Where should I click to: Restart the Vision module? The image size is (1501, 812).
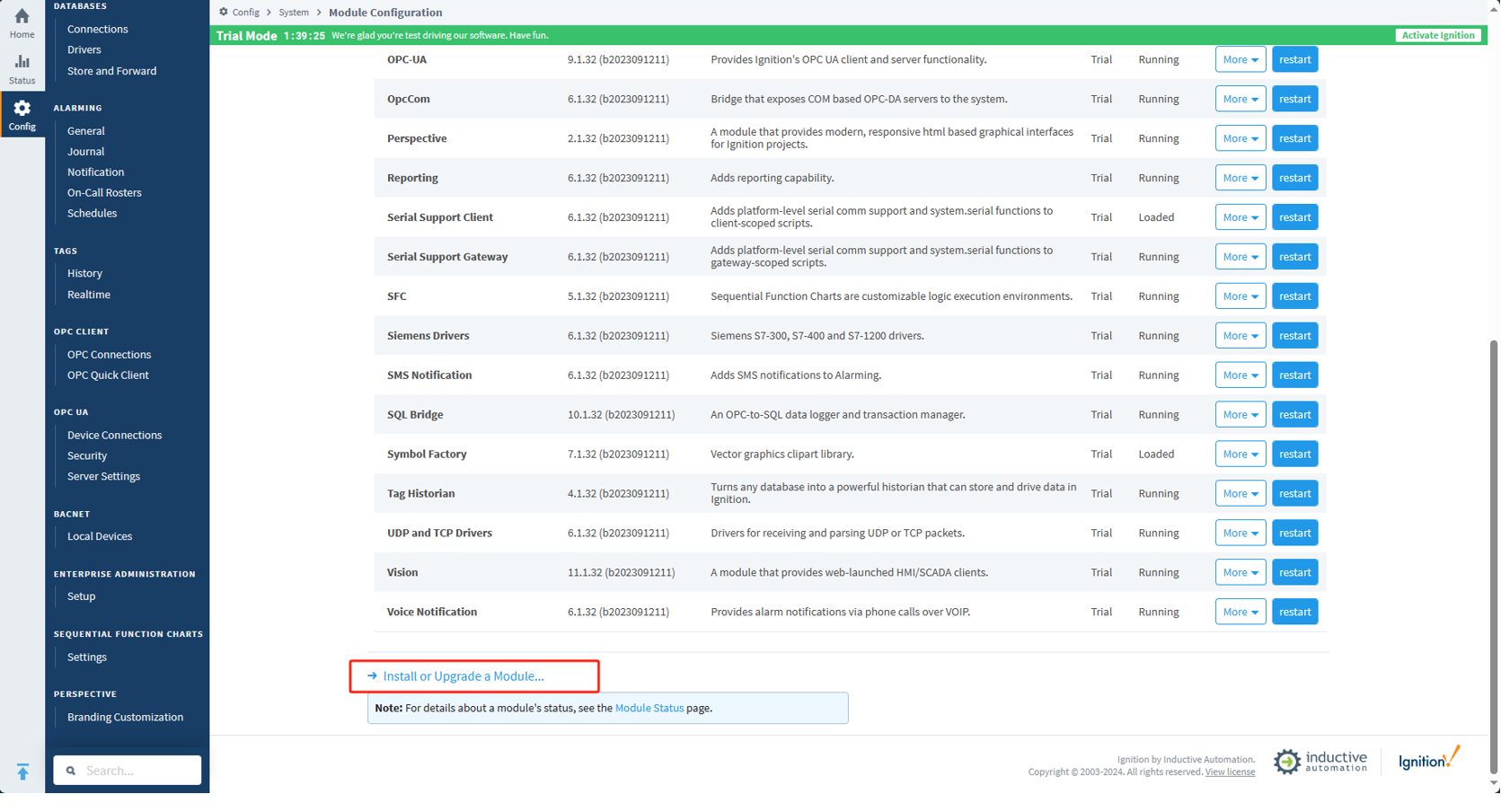1294,573
